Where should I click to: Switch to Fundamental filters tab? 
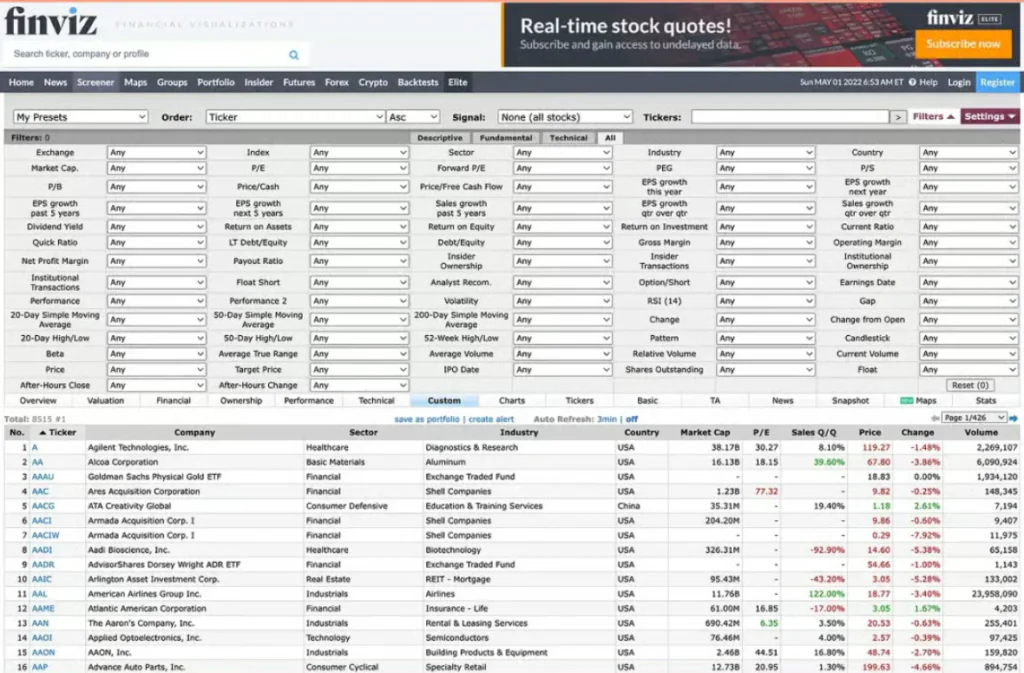point(506,138)
